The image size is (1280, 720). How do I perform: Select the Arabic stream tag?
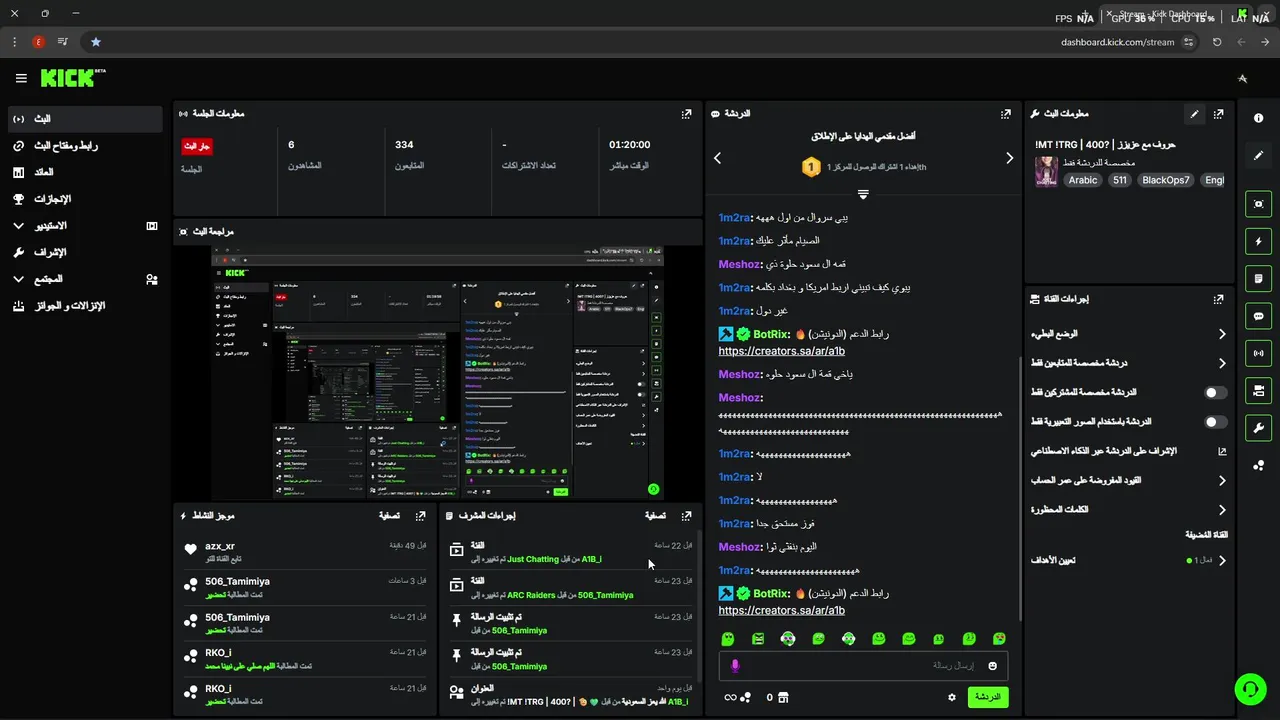(1083, 180)
